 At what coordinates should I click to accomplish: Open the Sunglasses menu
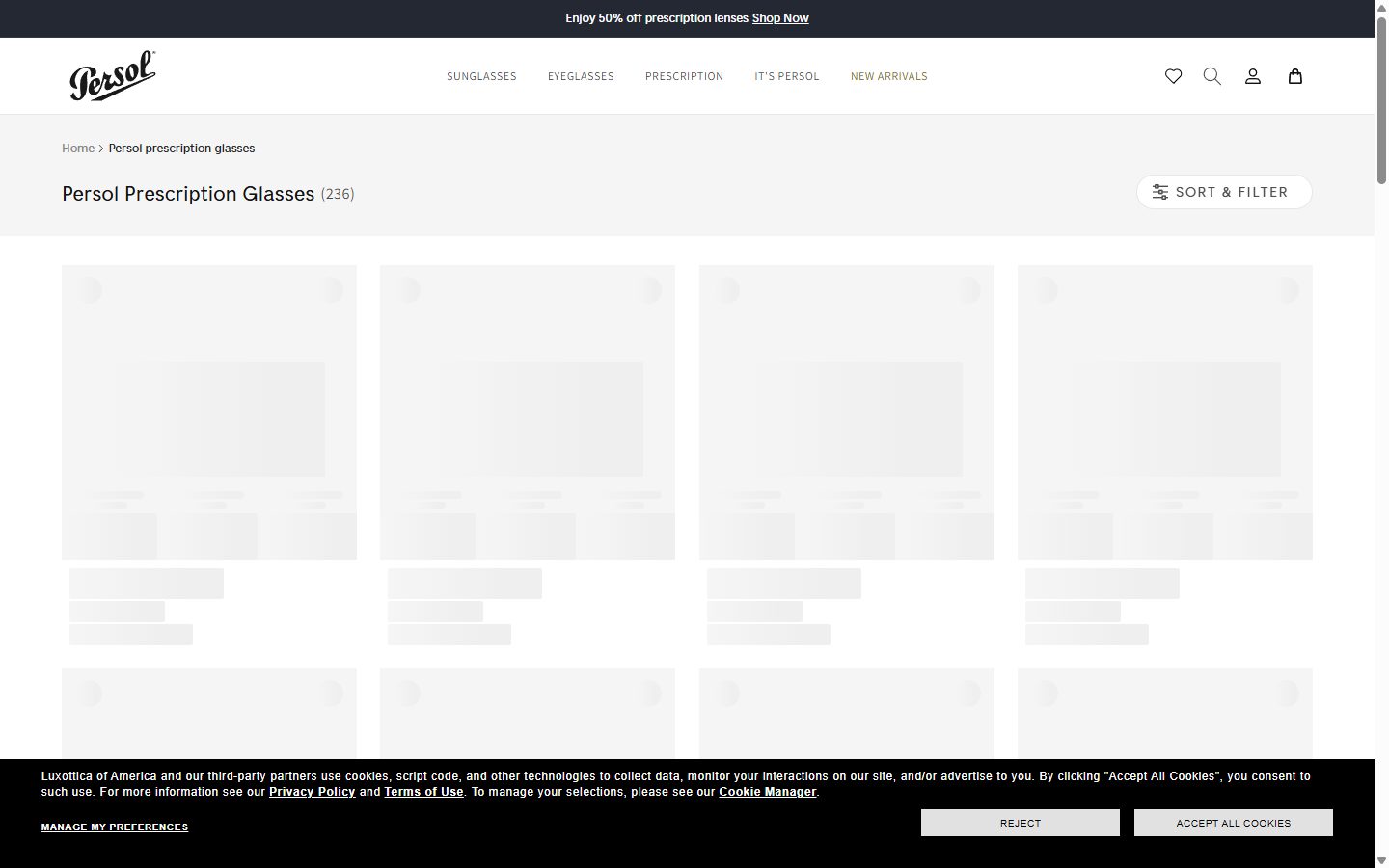(481, 76)
